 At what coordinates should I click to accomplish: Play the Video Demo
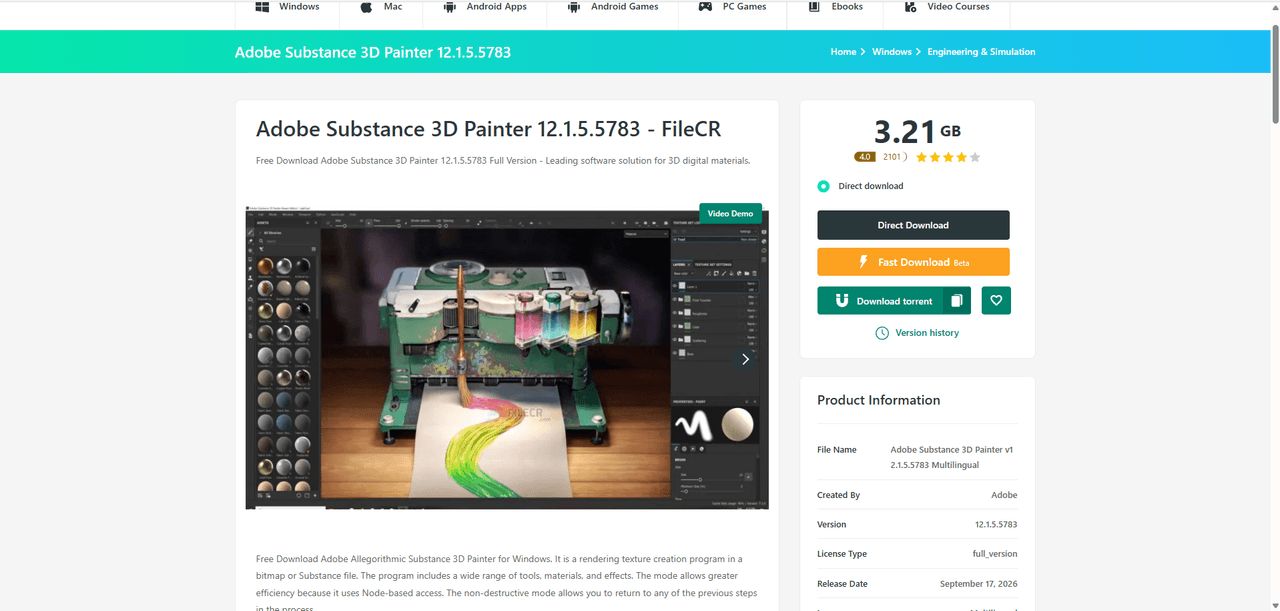pos(731,214)
